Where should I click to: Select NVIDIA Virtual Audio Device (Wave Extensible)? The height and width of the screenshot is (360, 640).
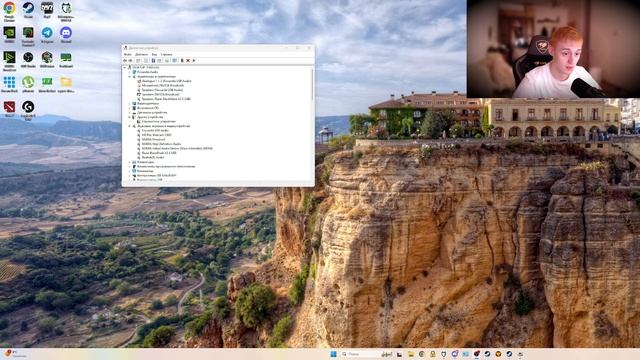pos(177,148)
